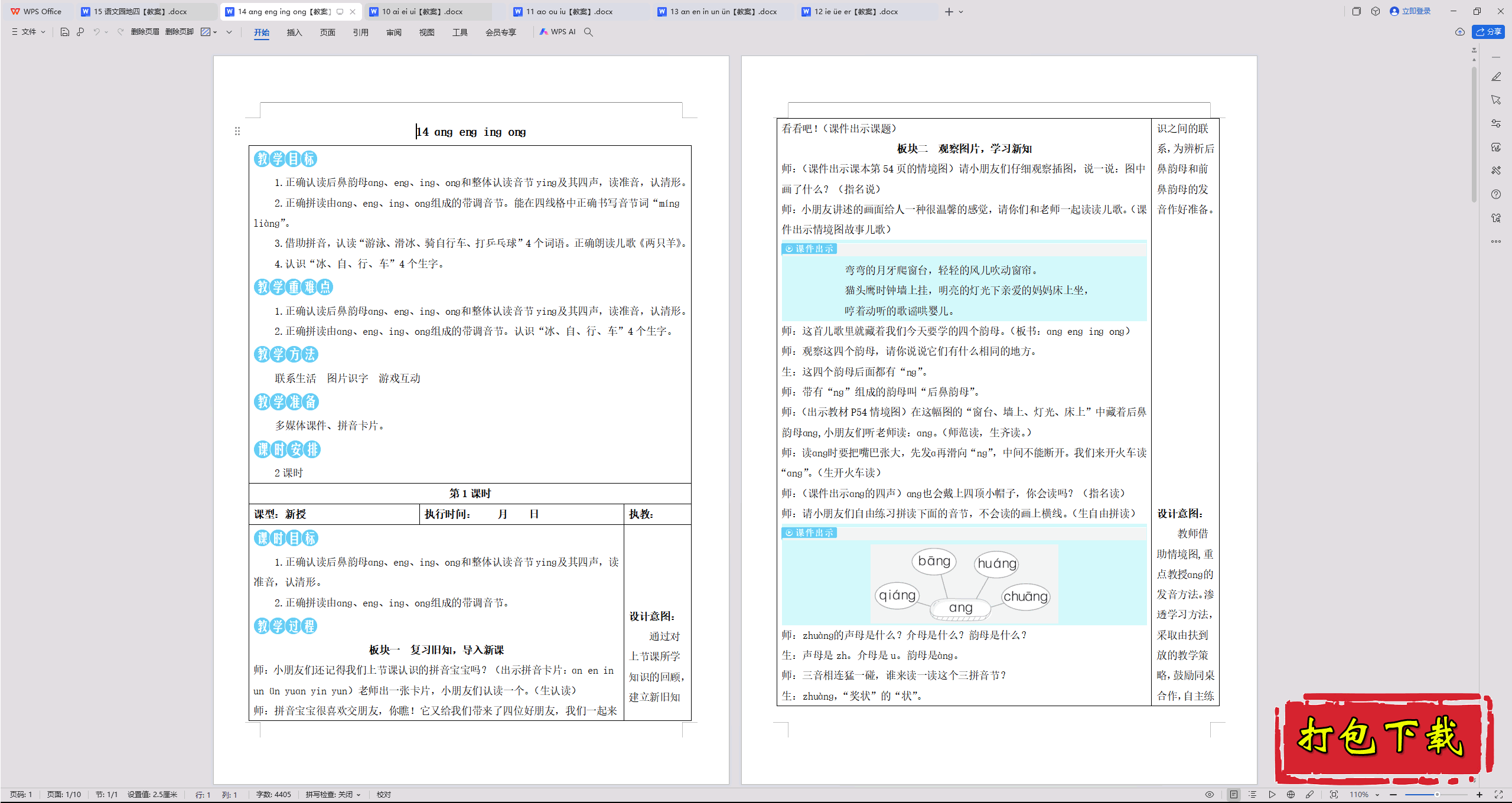Open the 页面 ribbon tab
This screenshot has height=803, width=1512.
328,32
